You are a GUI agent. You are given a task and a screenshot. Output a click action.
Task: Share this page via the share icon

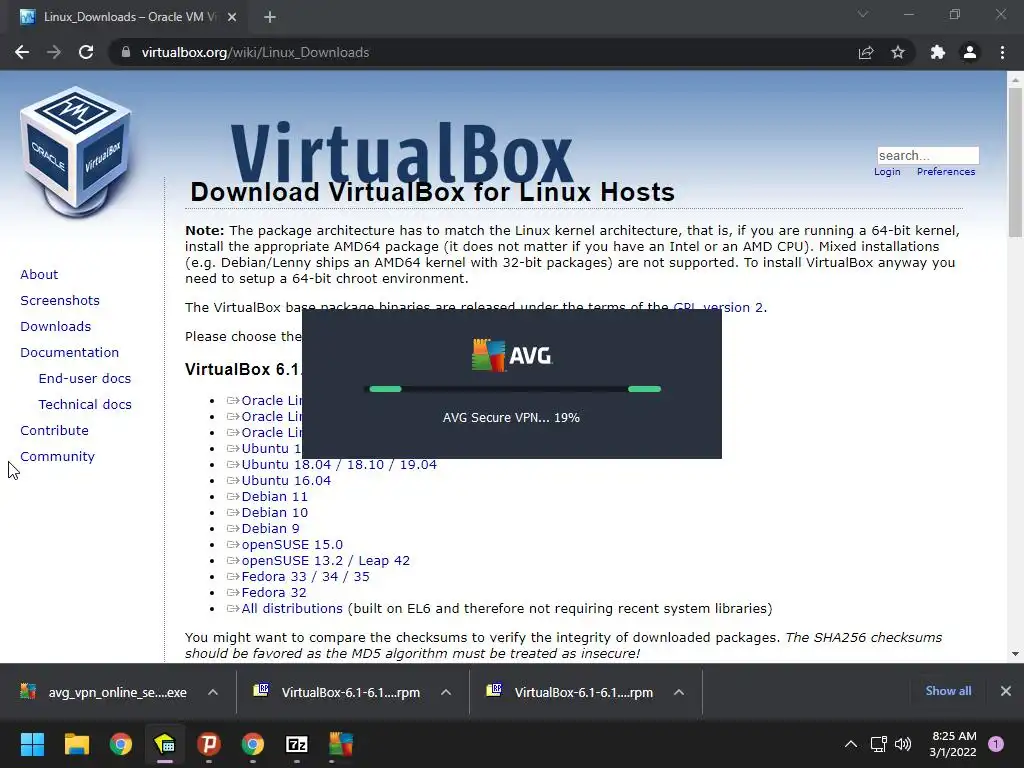(866, 52)
